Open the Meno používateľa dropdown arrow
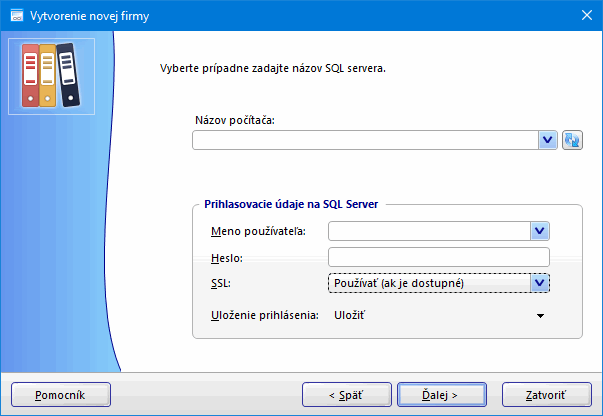Image resolution: width=603 pixels, height=416 pixels. 540,232
